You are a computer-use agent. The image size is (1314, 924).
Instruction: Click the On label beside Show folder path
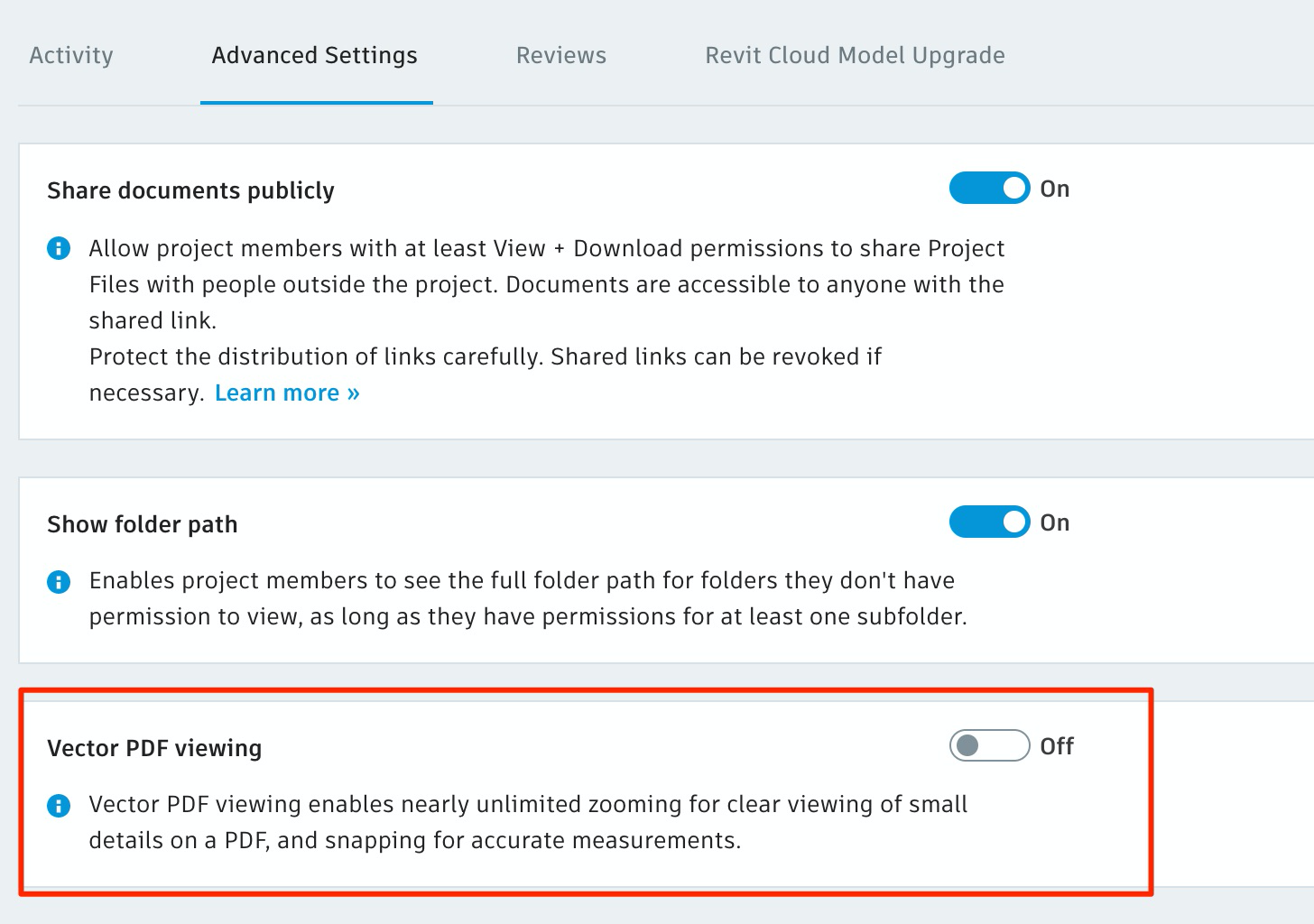point(1055,523)
